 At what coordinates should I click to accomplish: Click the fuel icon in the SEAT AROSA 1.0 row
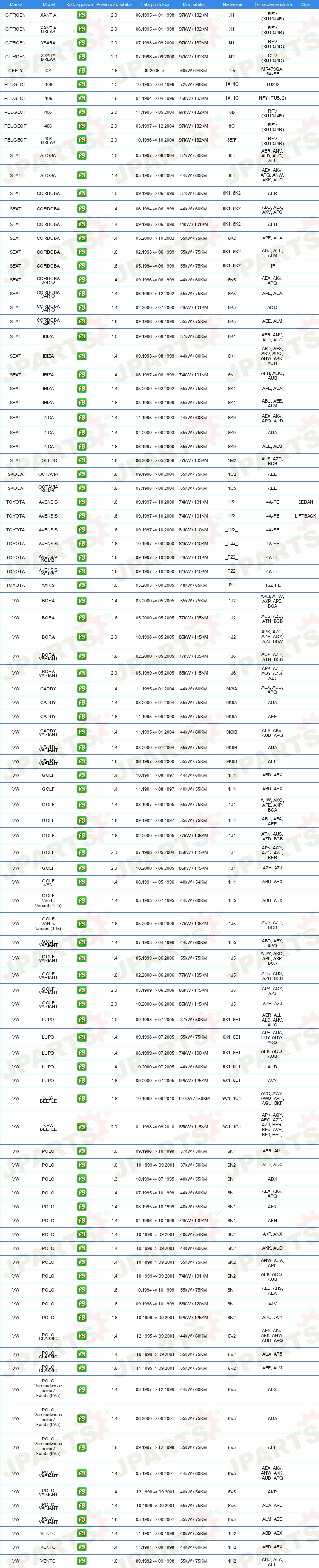pyautogui.click(x=82, y=156)
